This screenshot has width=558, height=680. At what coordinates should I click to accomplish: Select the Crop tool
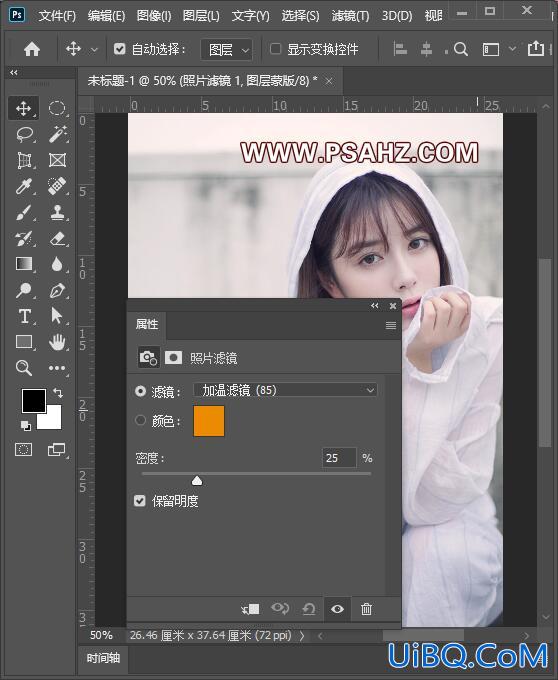point(24,160)
